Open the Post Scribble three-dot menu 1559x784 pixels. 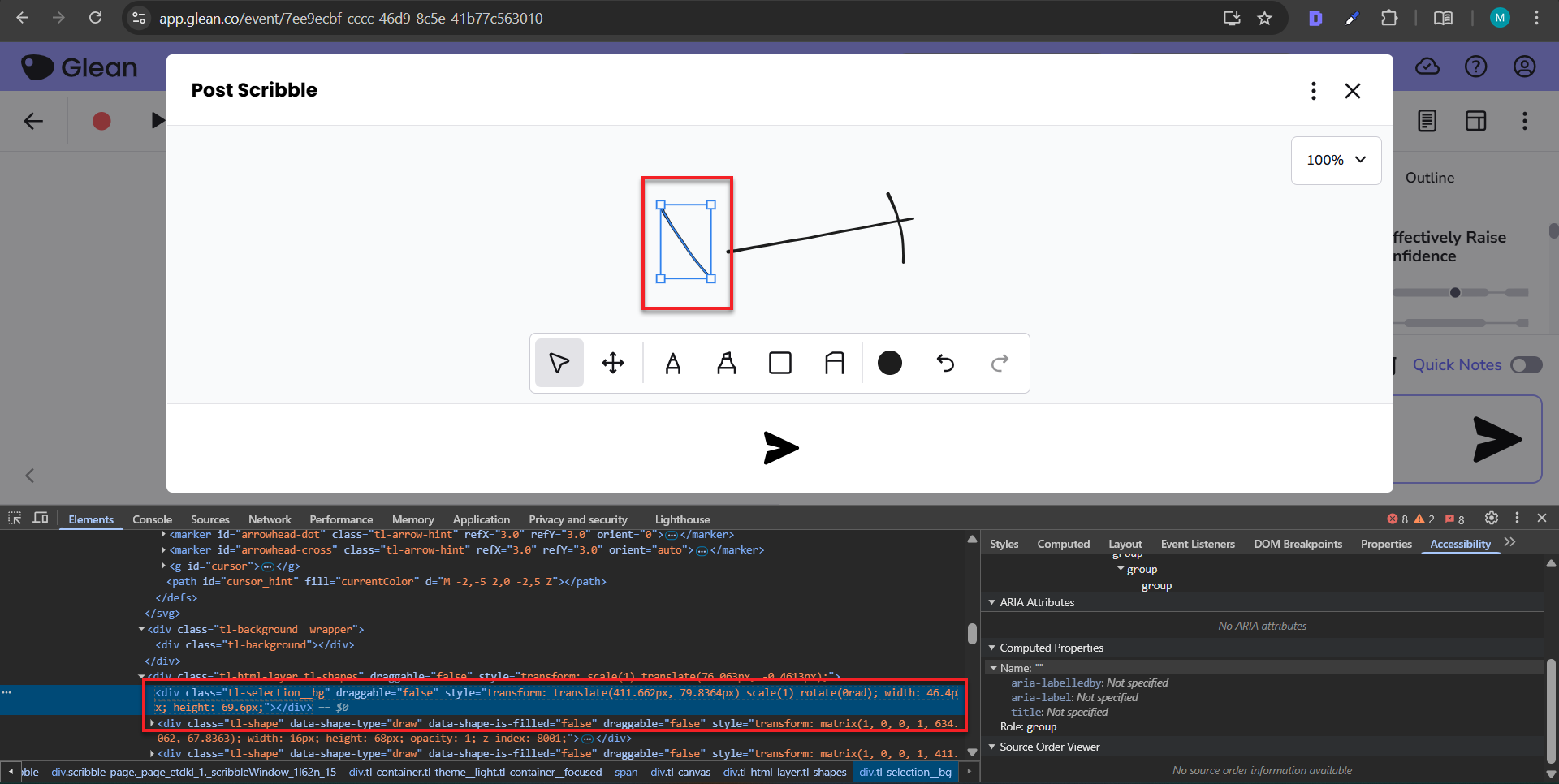1313,91
